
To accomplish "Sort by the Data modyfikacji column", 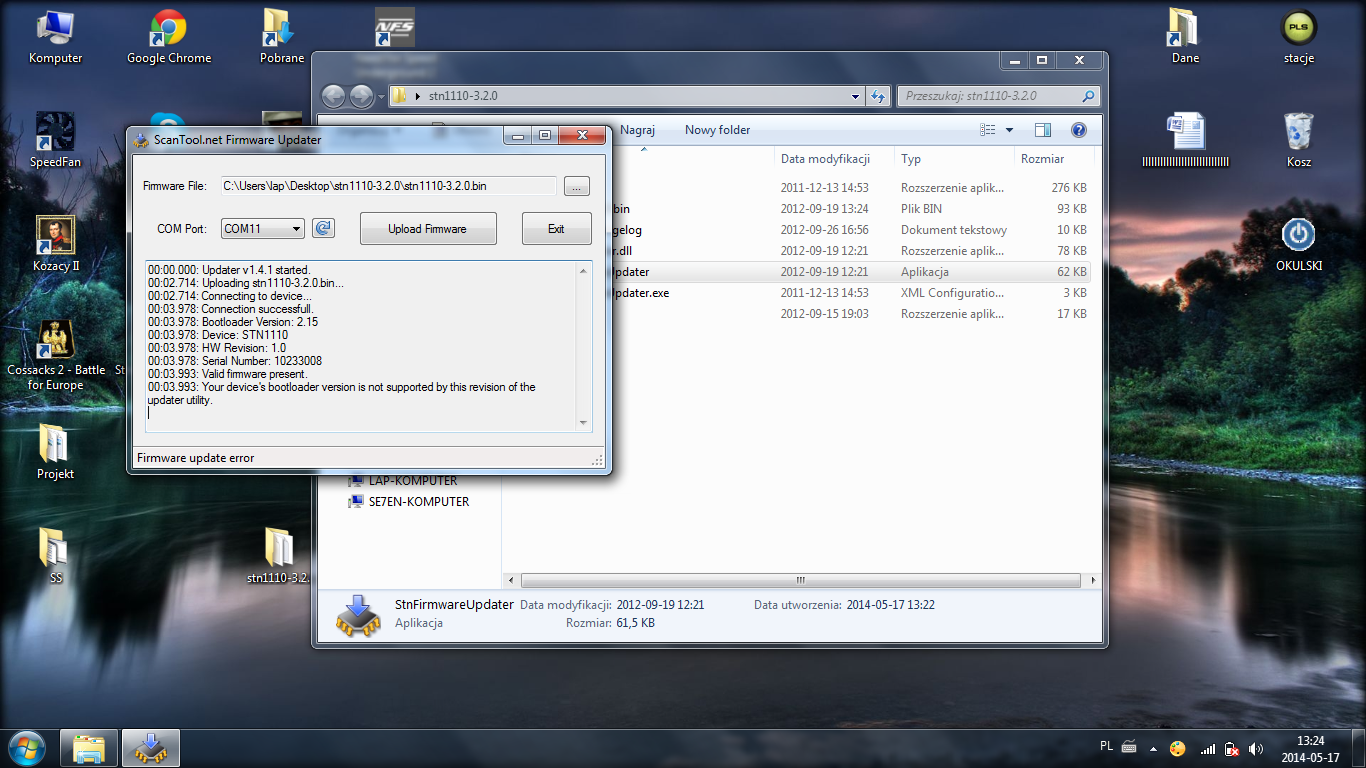I will coord(836,159).
